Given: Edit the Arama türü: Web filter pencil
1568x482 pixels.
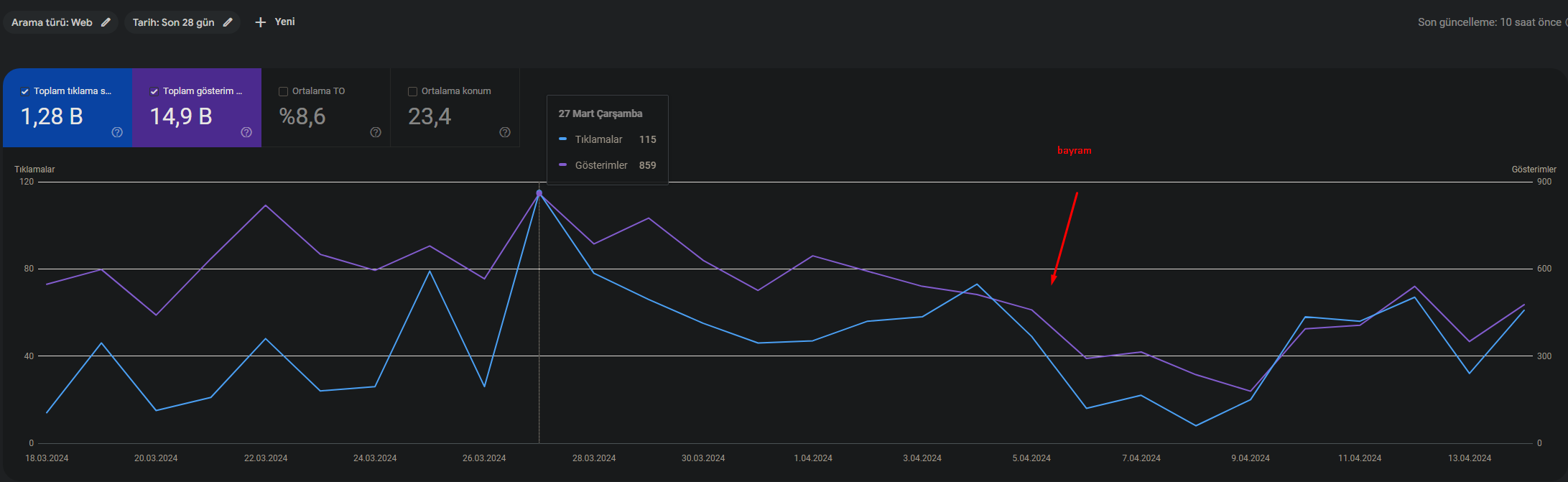Looking at the screenshot, I should [x=106, y=22].
